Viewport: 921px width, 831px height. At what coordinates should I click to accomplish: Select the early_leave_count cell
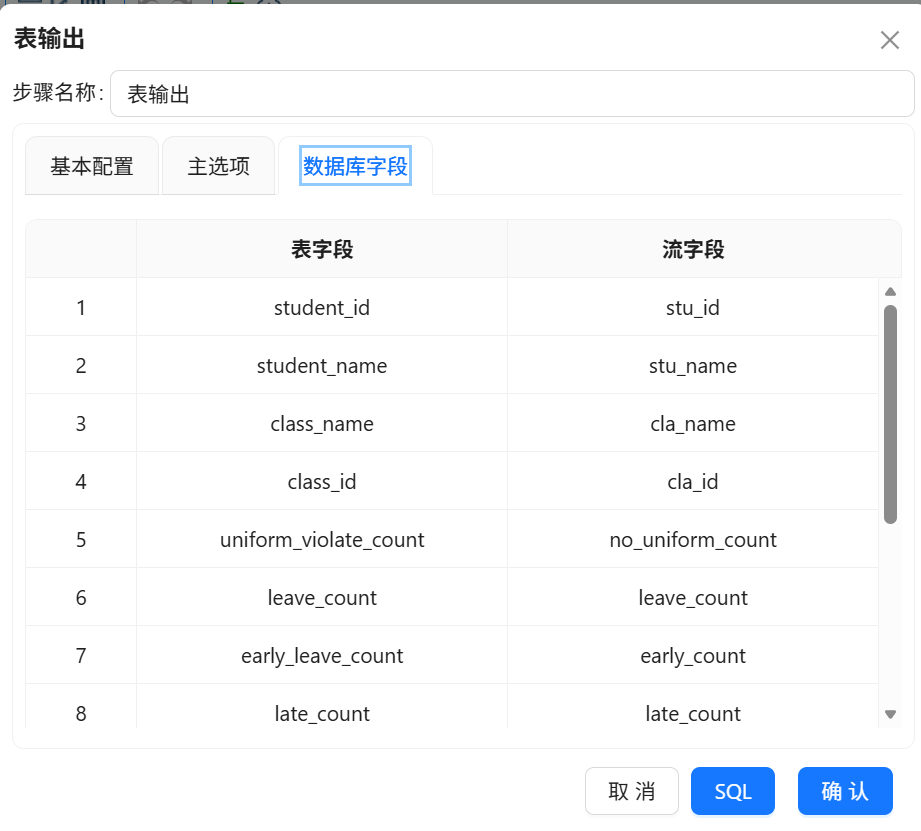[322, 655]
